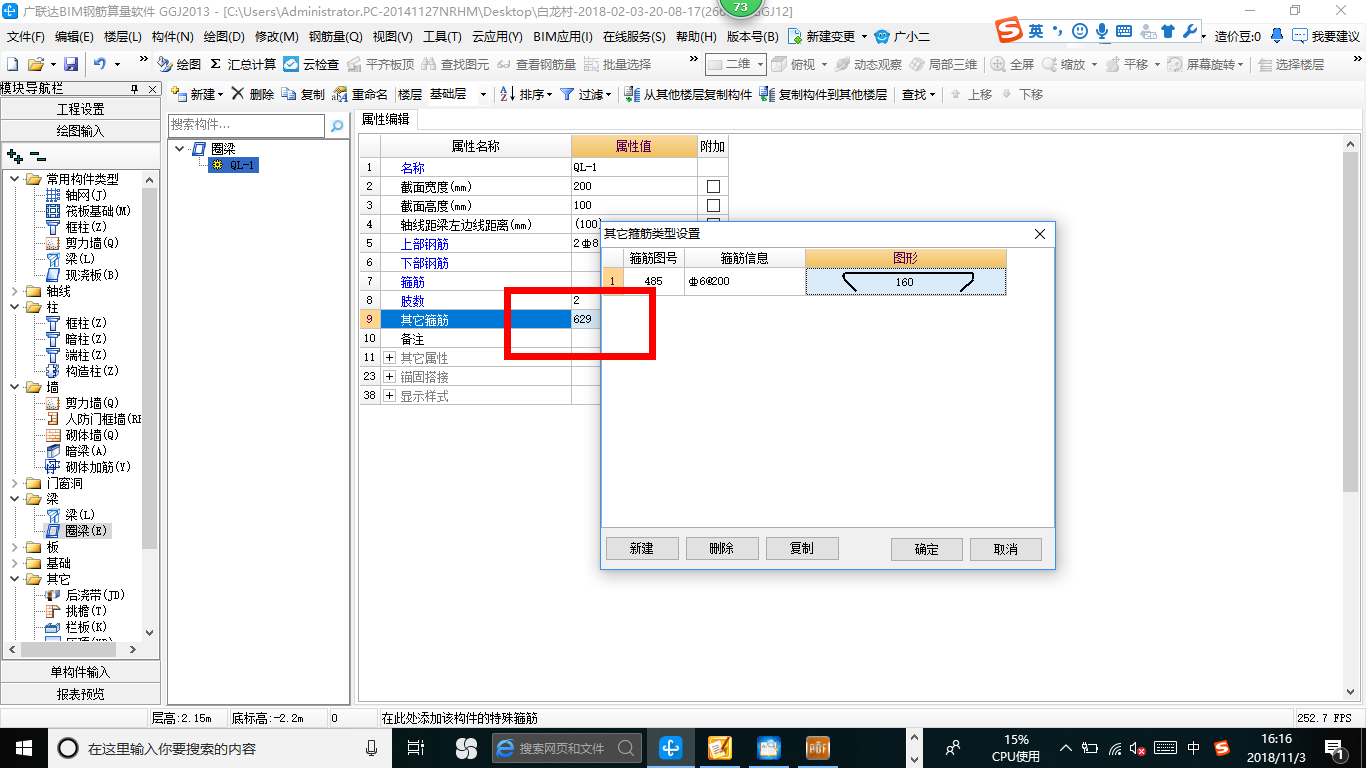Pin the 模块导航栏 panel
The width and height of the screenshot is (1366, 768).
click(136, 89)
